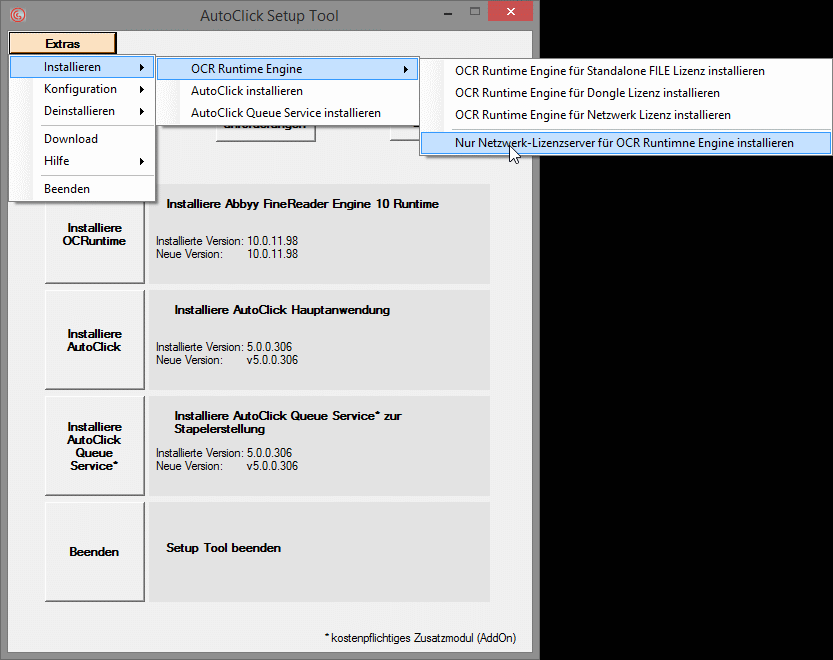Select OCR Runtime Engine submenu entry
Viewport: 833px width, 660px height.
point(288,69)
